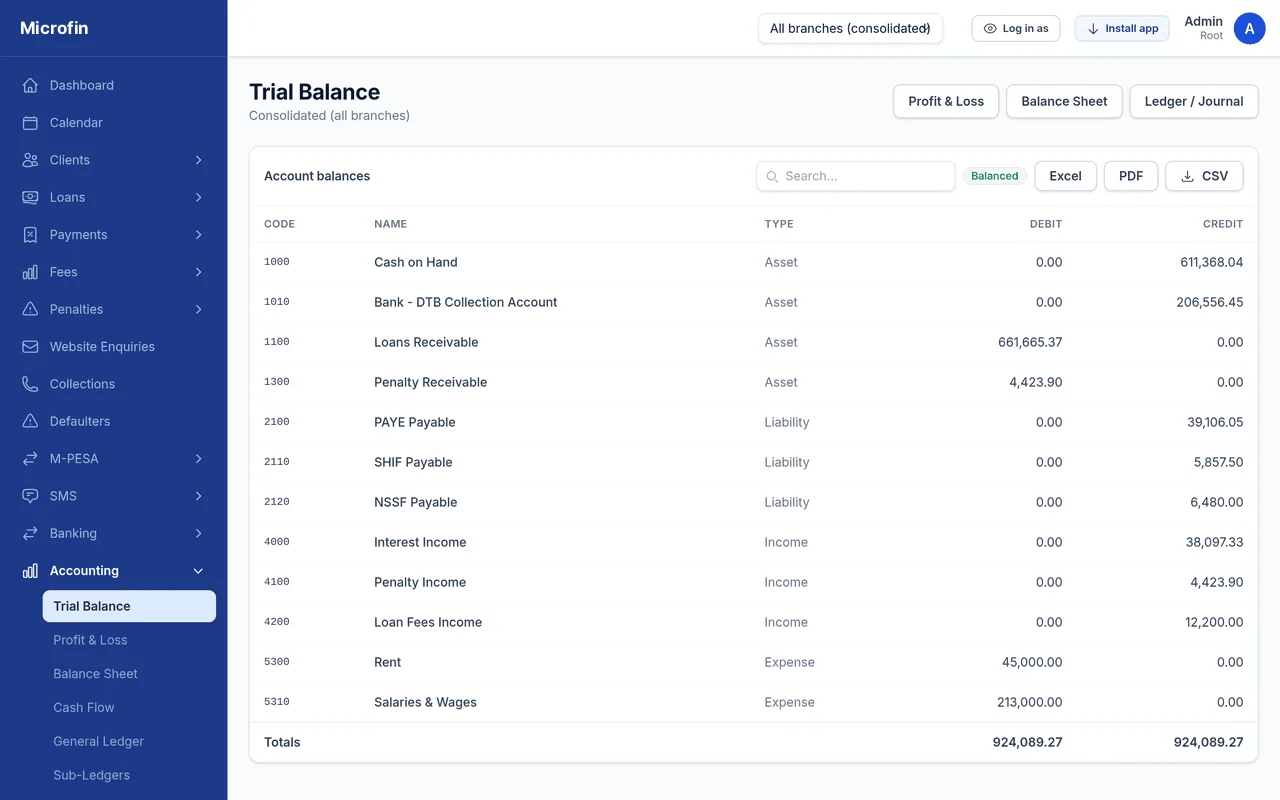1280x800 pixels.
Task: Open the Profit & Loss header button
Action: pos(946,101)
